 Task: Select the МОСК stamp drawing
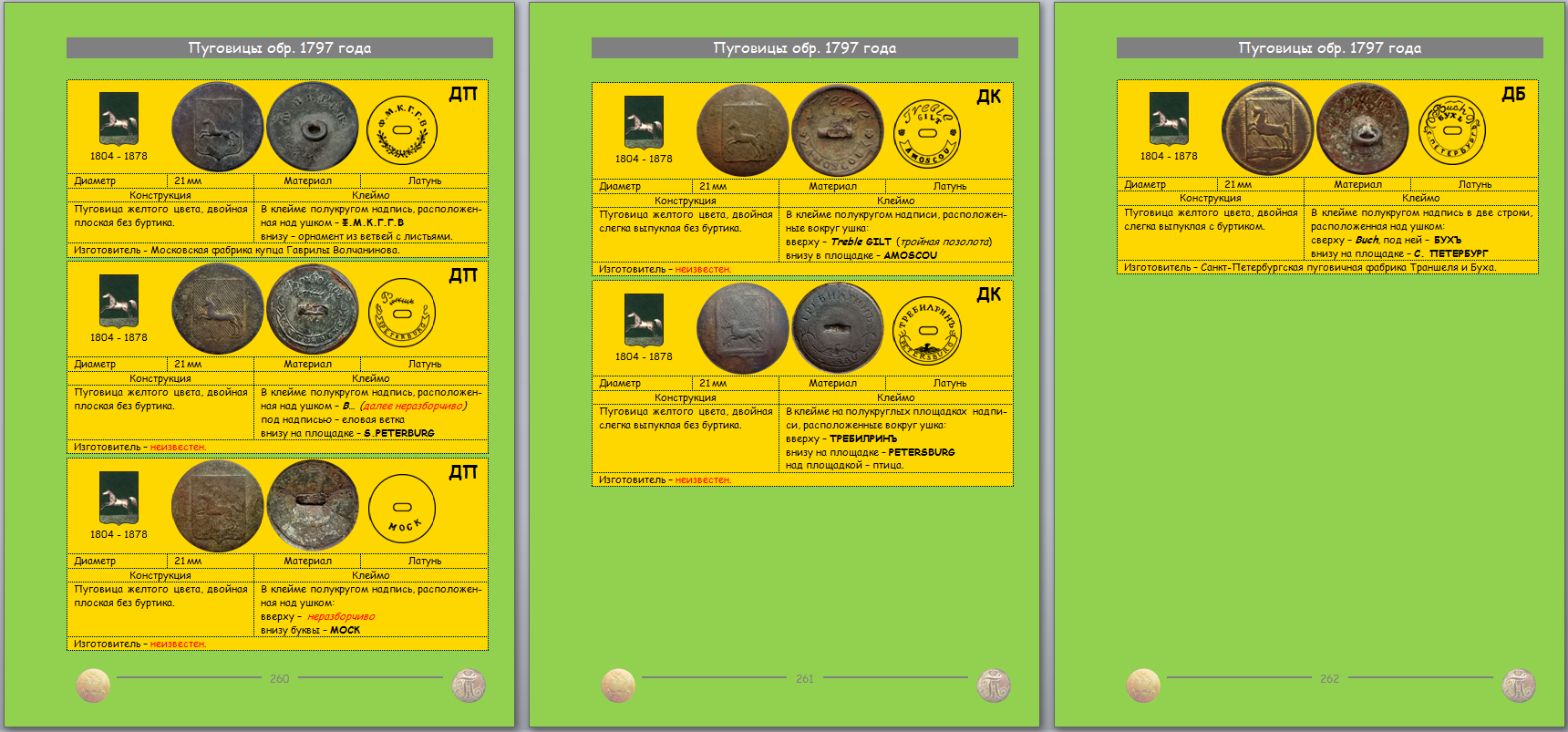[402, 509]
